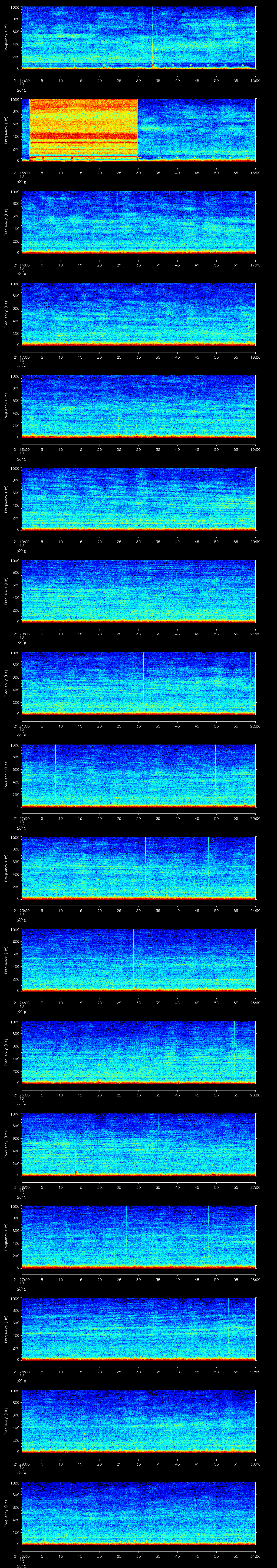Click the 16:00 end-time axis label
This screenshot has height=1568, width=277.
256,173
